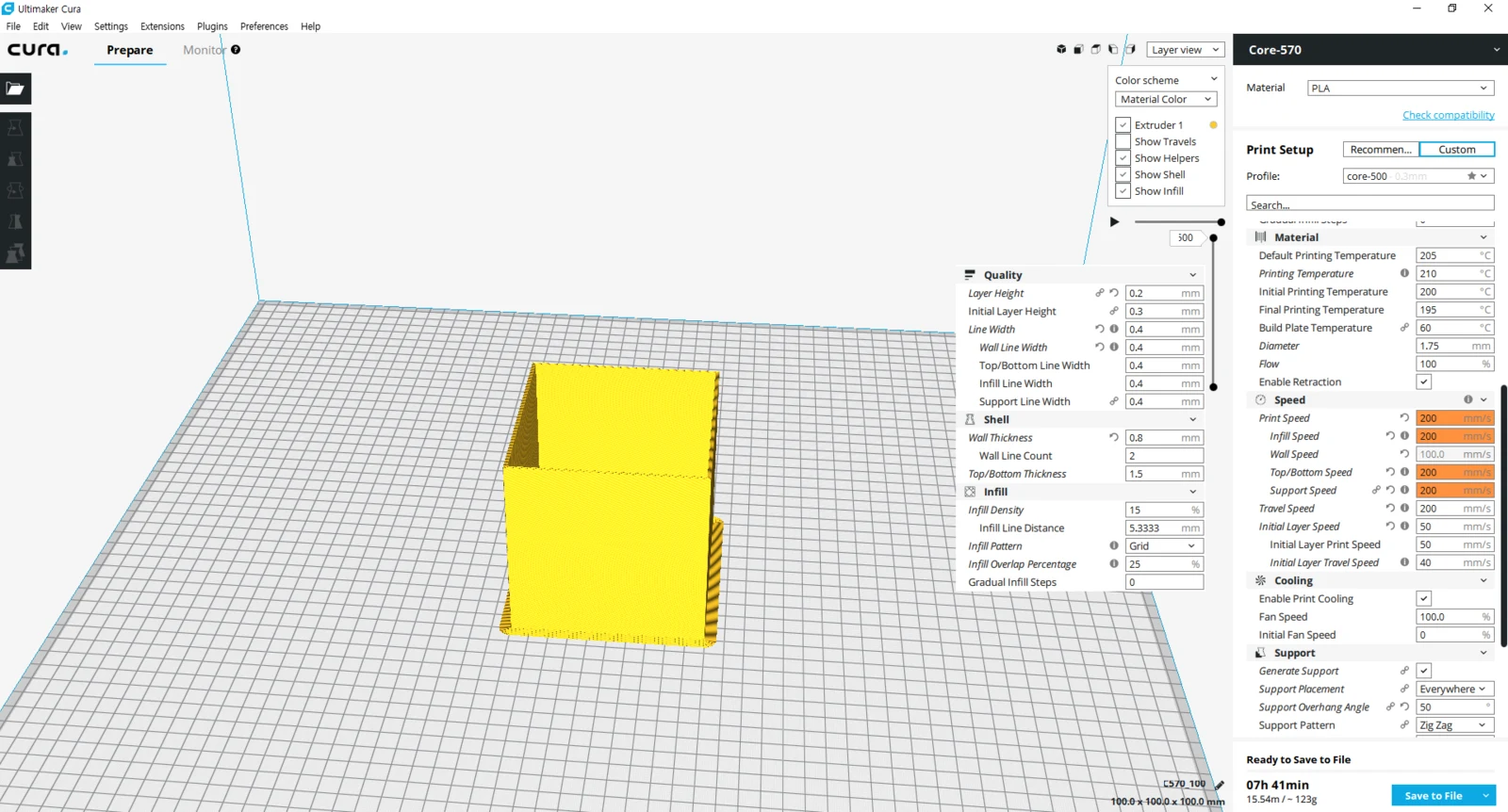Open the Core-570 printer selector dropdown
This screenshot has height=812, width=1508.
coord(1370,50)
